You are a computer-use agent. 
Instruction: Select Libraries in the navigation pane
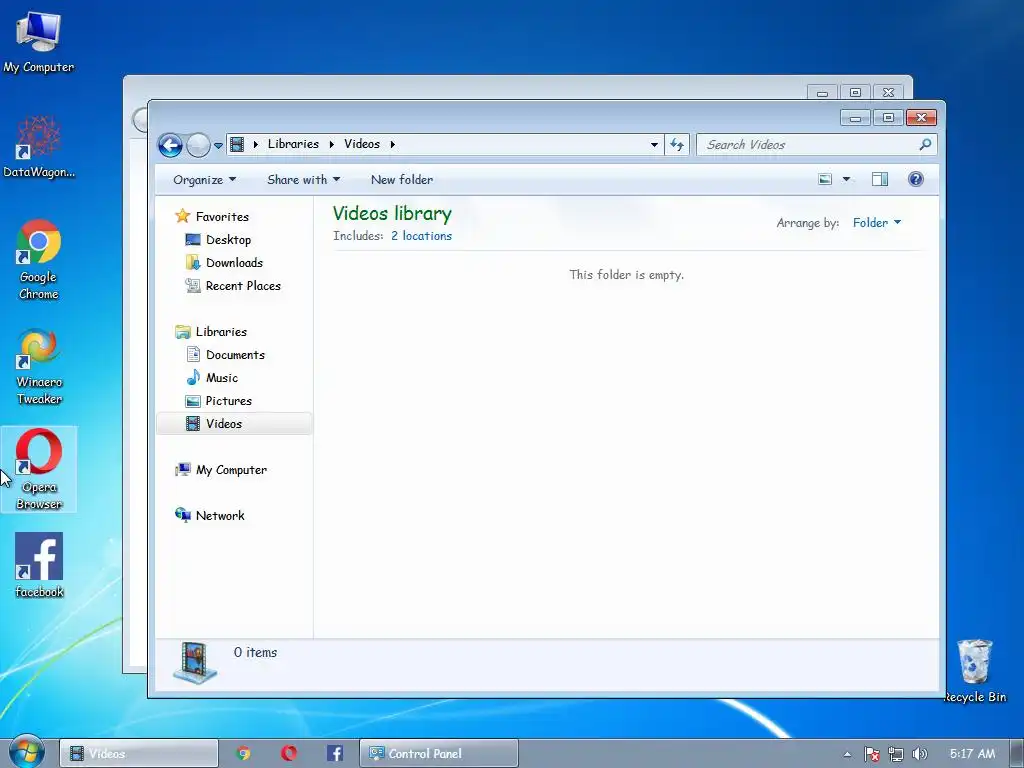(x=221, y=332)
